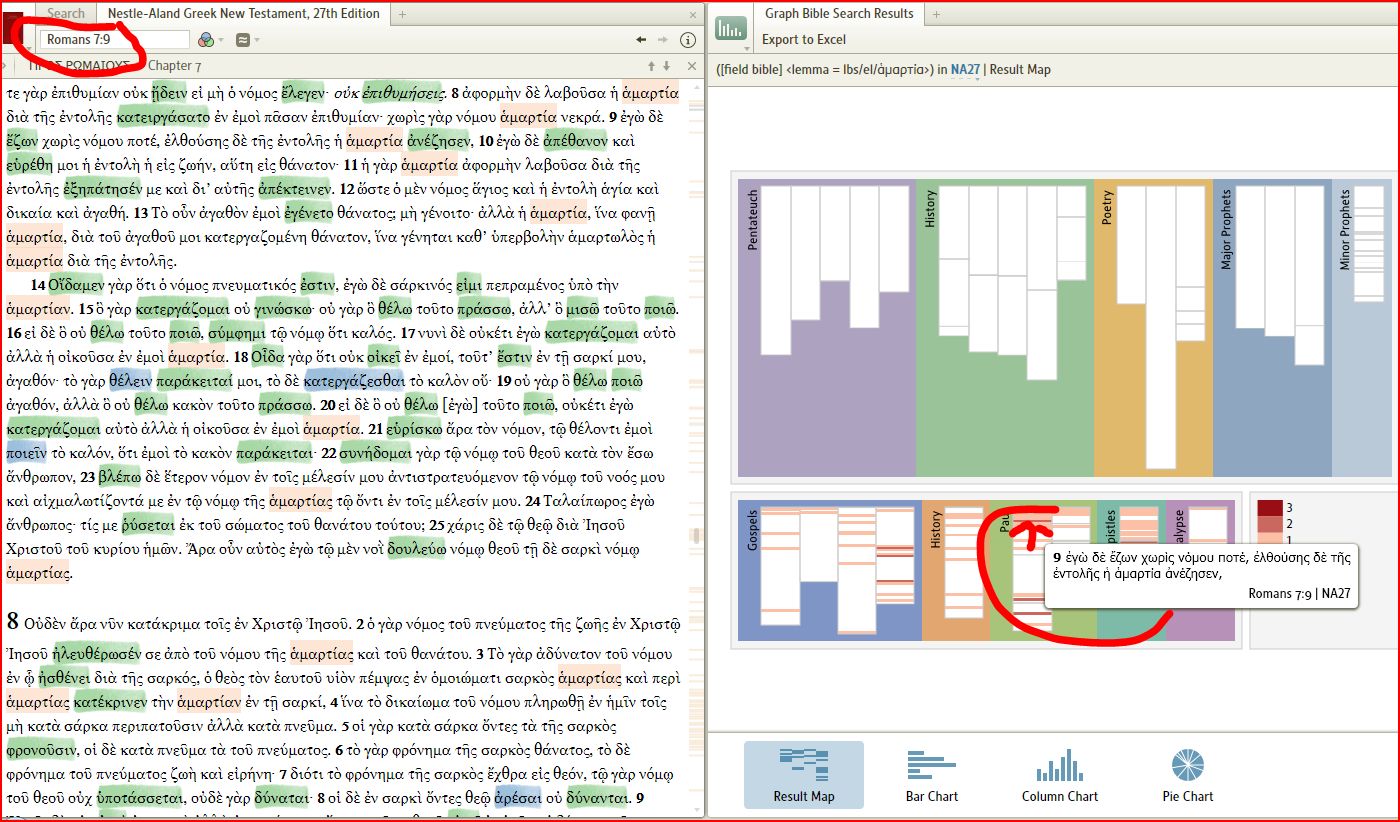Select the Graph Bible Search Results tab

[839, 14]
